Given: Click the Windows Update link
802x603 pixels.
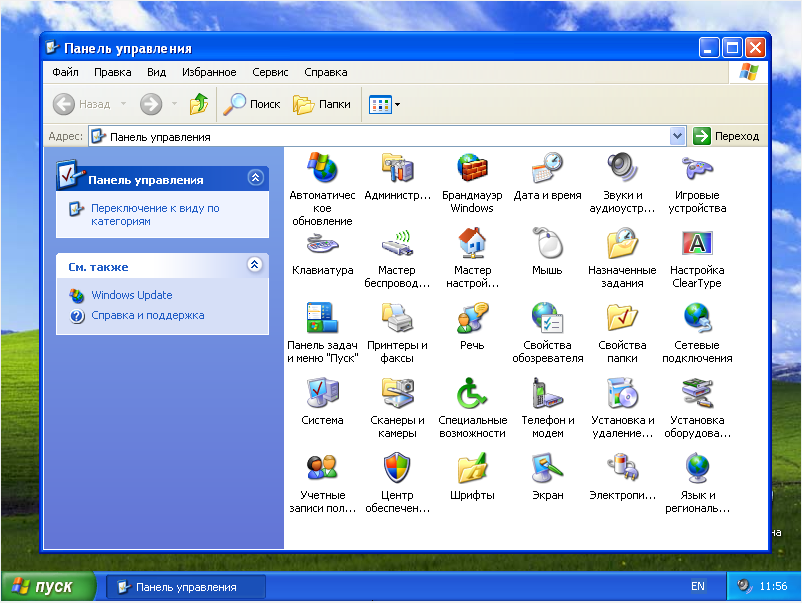Looking at the screenshot, I should (x=131, y=295).
